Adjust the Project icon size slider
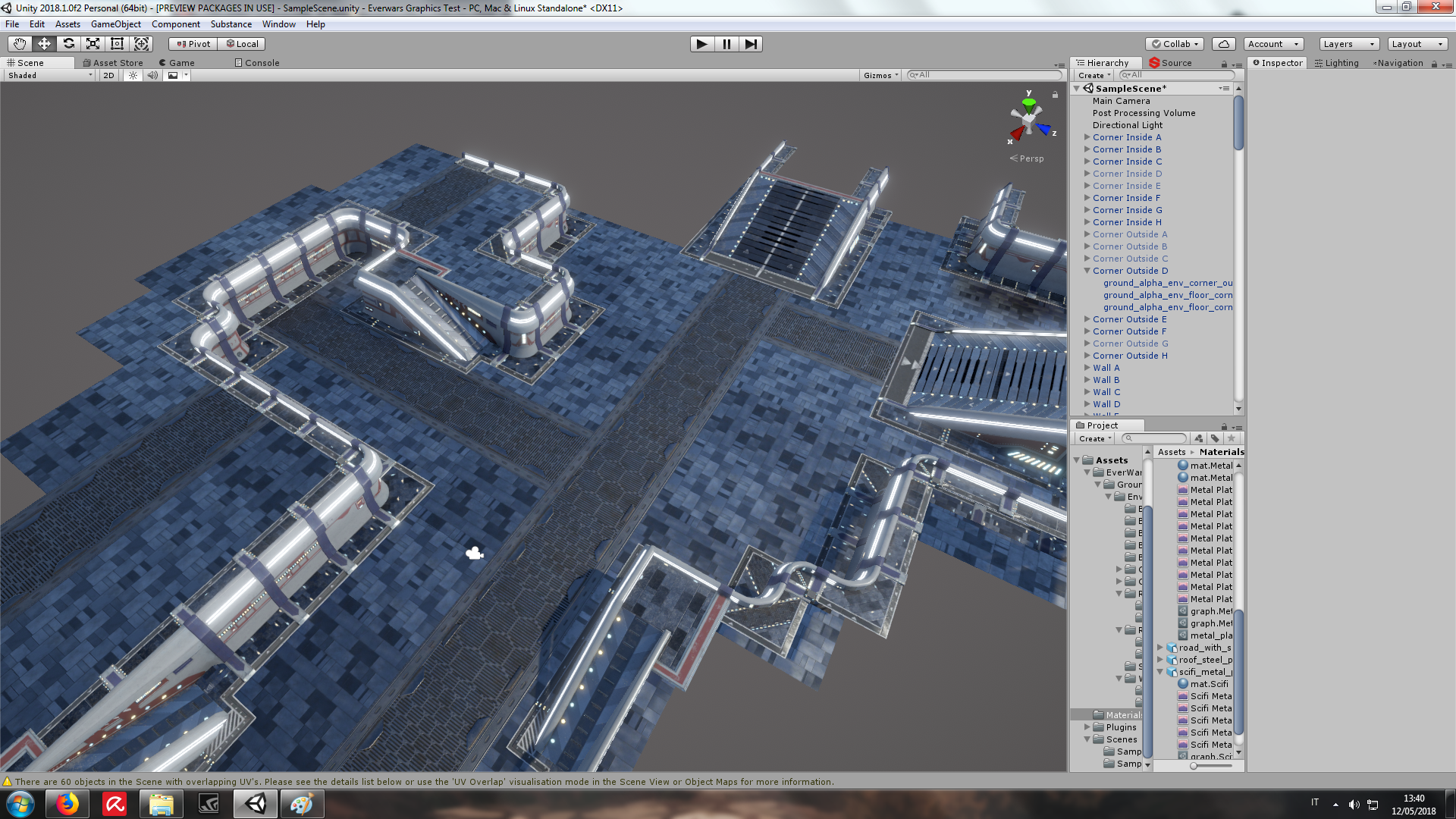This screenshot has width=1456, height=819. pos(1194,766)
